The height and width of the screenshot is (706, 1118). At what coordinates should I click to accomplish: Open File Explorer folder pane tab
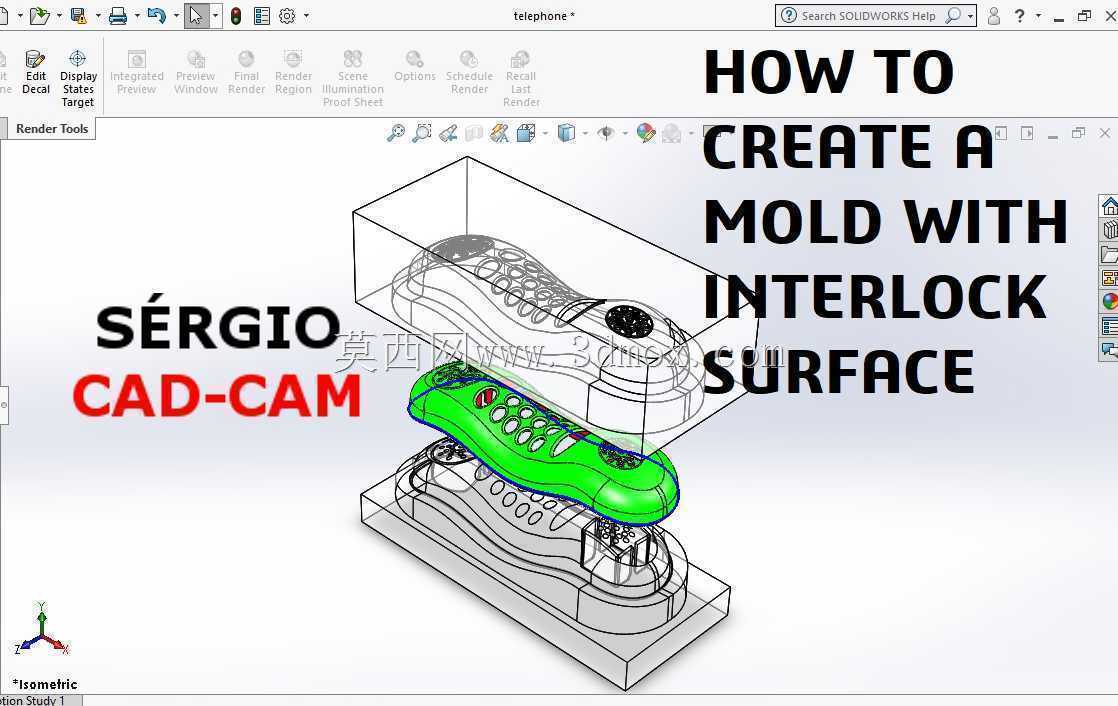coord(1109,254)
